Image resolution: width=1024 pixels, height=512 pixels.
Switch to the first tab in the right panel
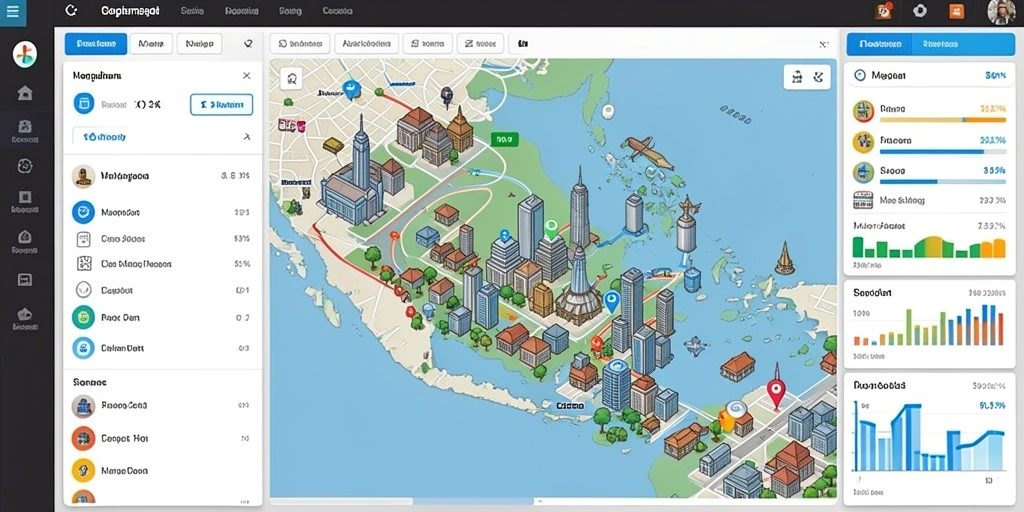(x=881, y=44)
